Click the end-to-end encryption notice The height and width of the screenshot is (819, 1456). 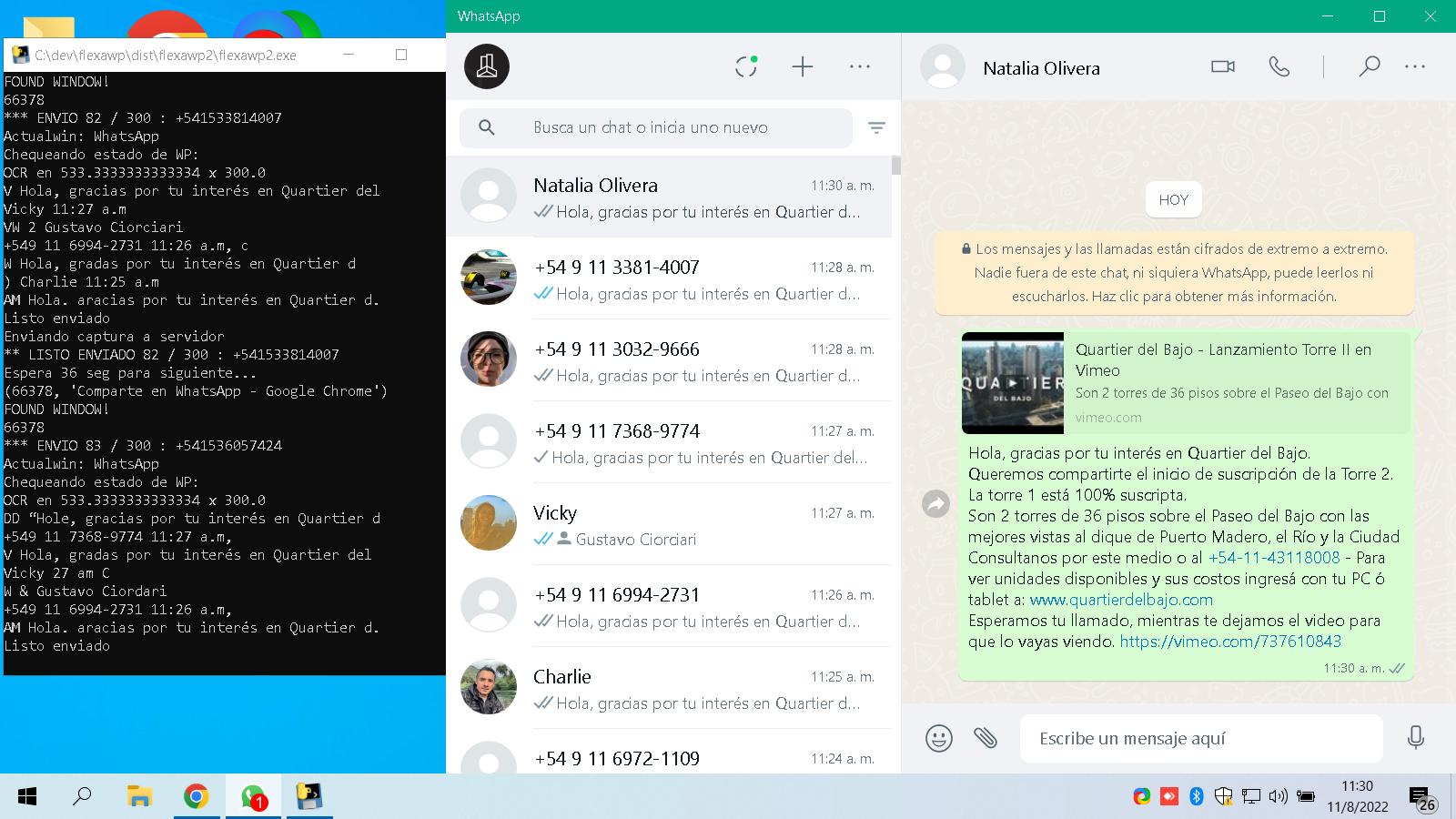(x=1174, y=272)
